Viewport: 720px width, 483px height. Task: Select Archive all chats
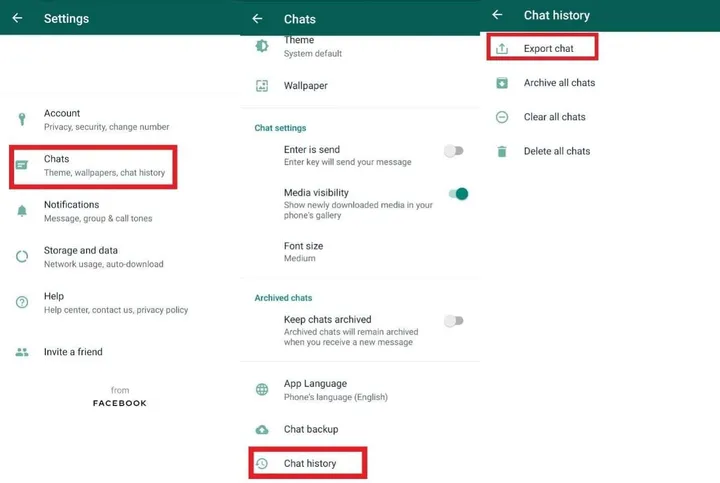559,83
